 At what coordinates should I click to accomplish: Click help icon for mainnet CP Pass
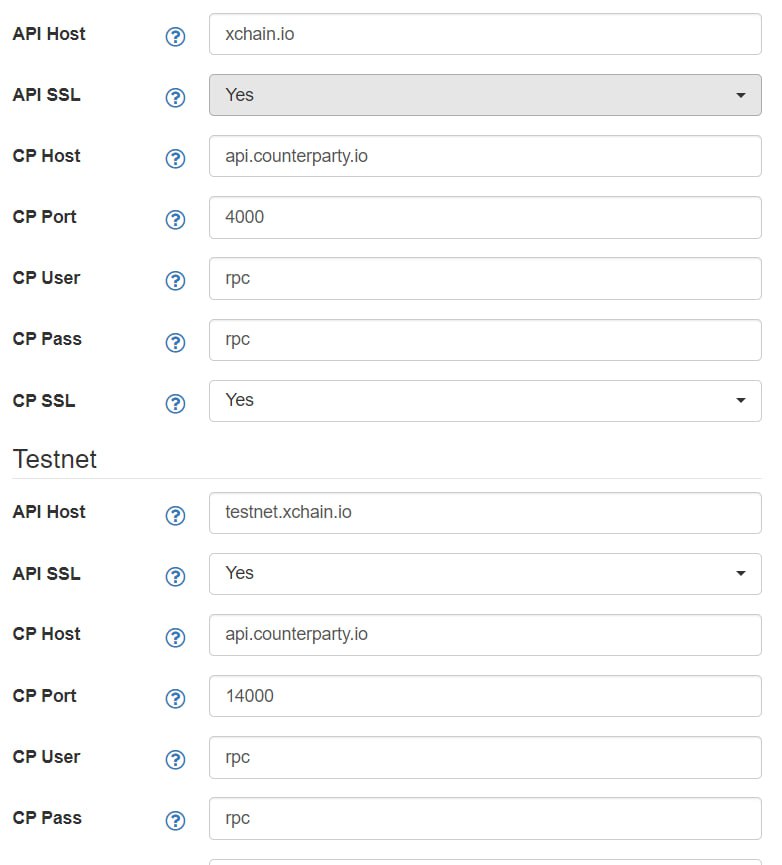(x=175, y=343)
